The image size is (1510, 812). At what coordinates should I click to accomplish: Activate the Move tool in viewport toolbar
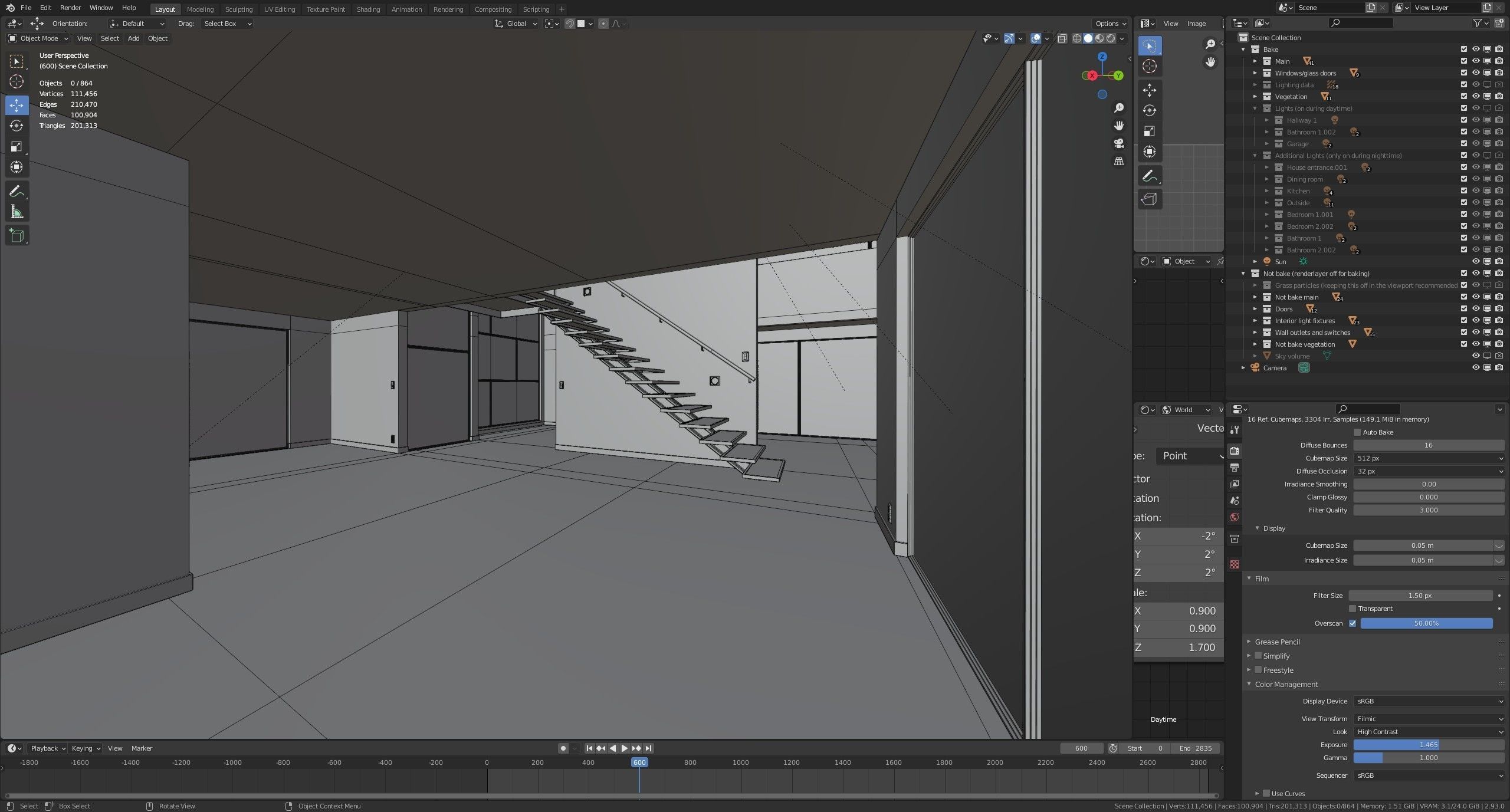[17, 105]
